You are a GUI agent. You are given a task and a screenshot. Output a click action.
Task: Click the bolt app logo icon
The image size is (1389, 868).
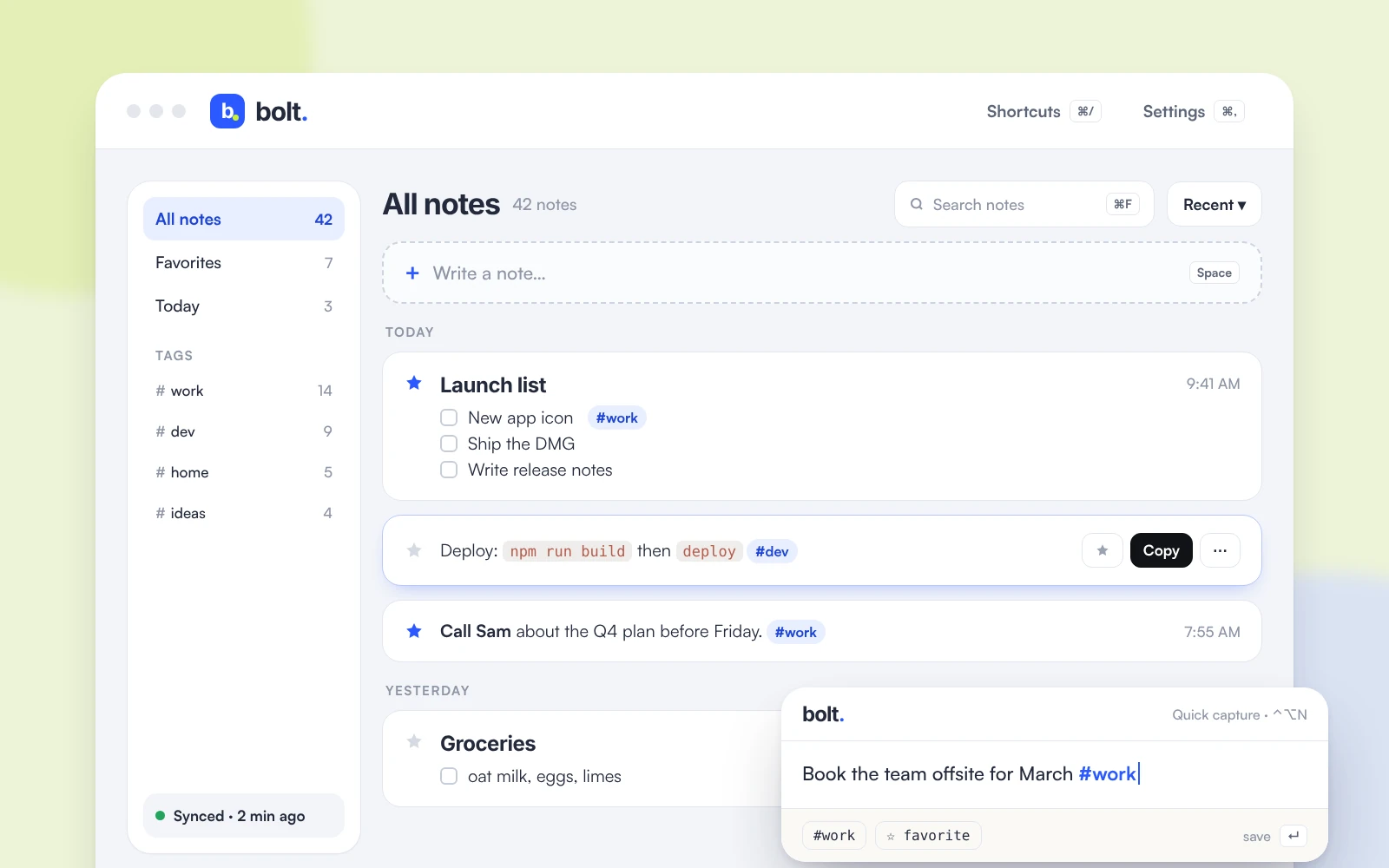click(227, 111)
